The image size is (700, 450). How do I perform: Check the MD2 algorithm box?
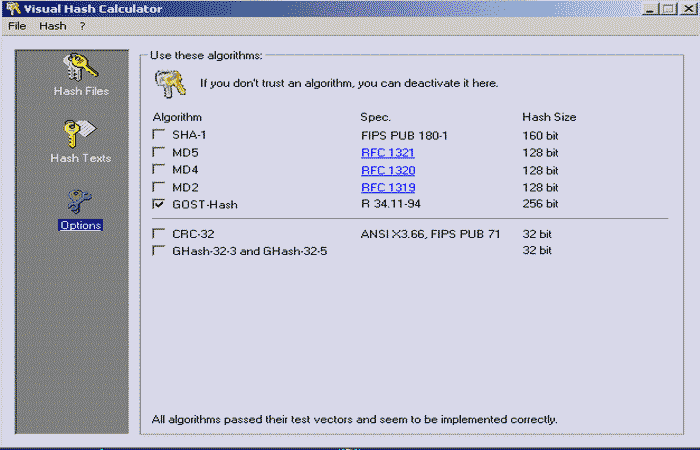(158, 187)
